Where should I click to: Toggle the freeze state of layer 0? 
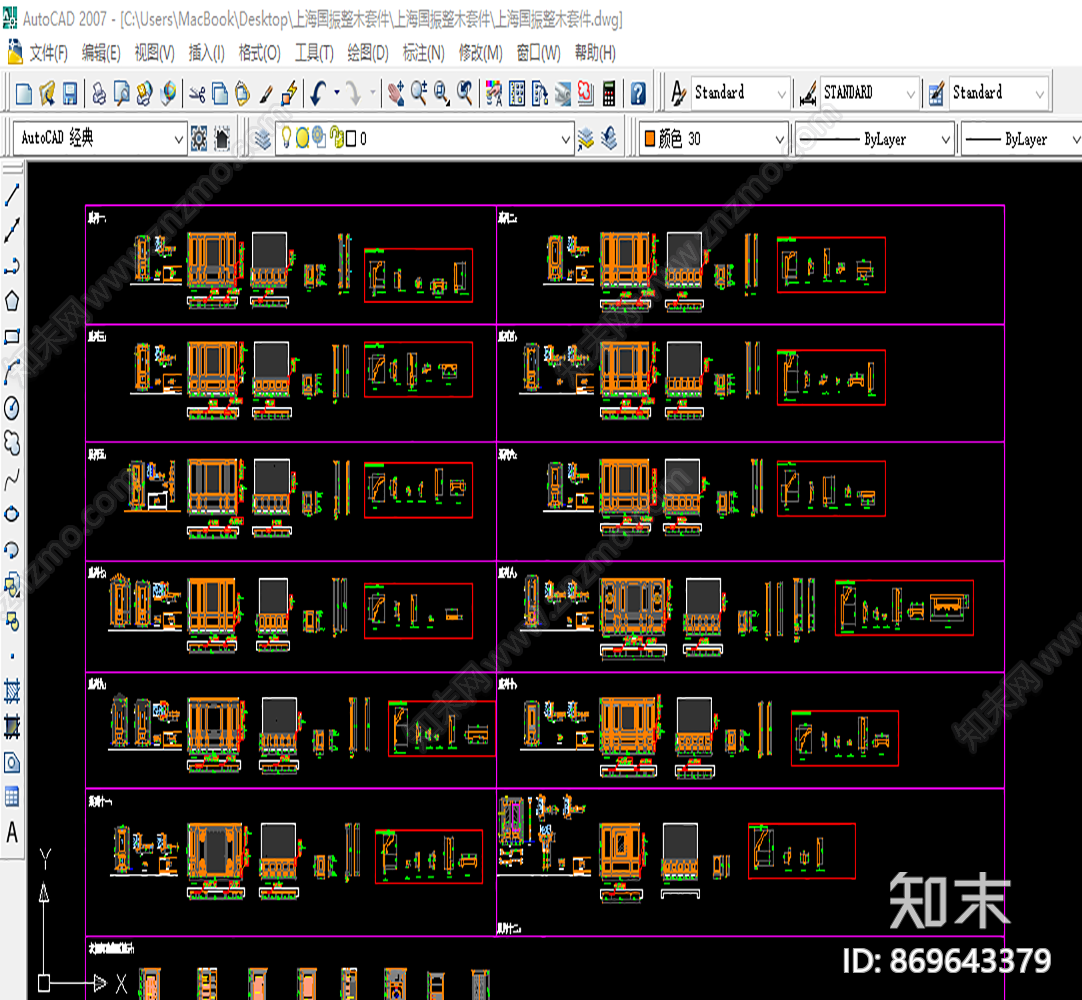pyautogui.click(x=302, y=139)
